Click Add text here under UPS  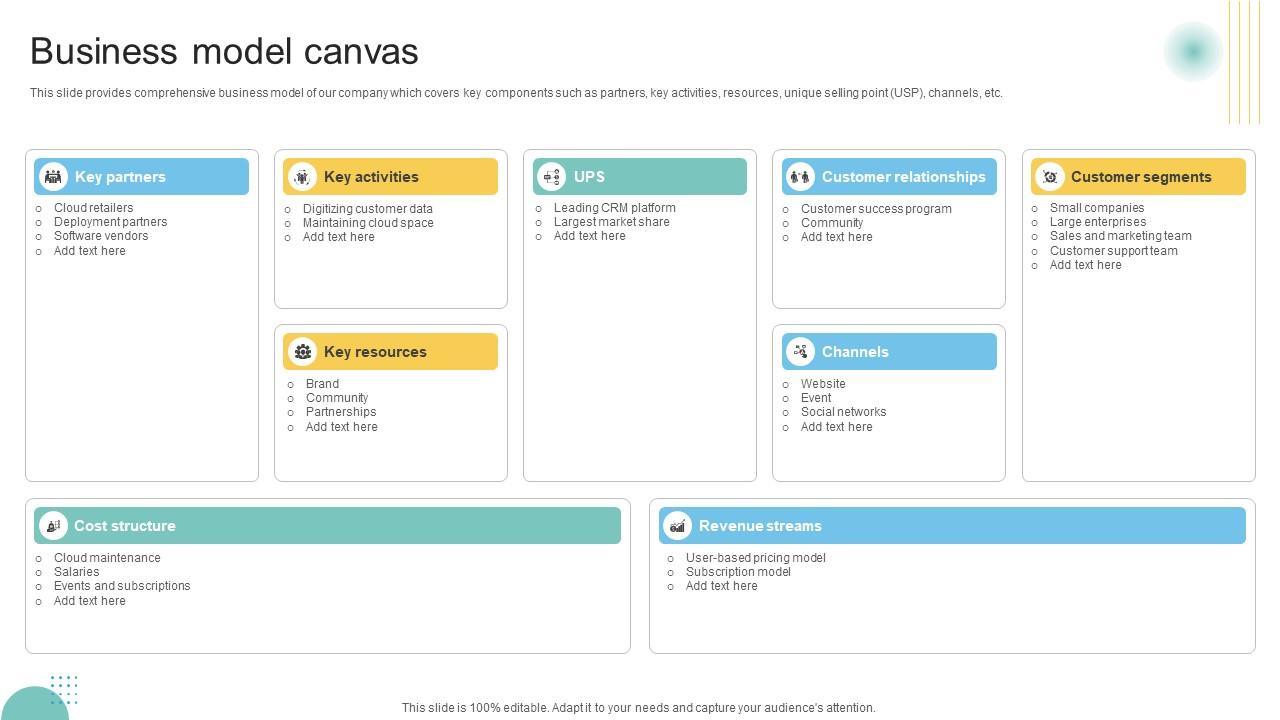tap(590, 236)
